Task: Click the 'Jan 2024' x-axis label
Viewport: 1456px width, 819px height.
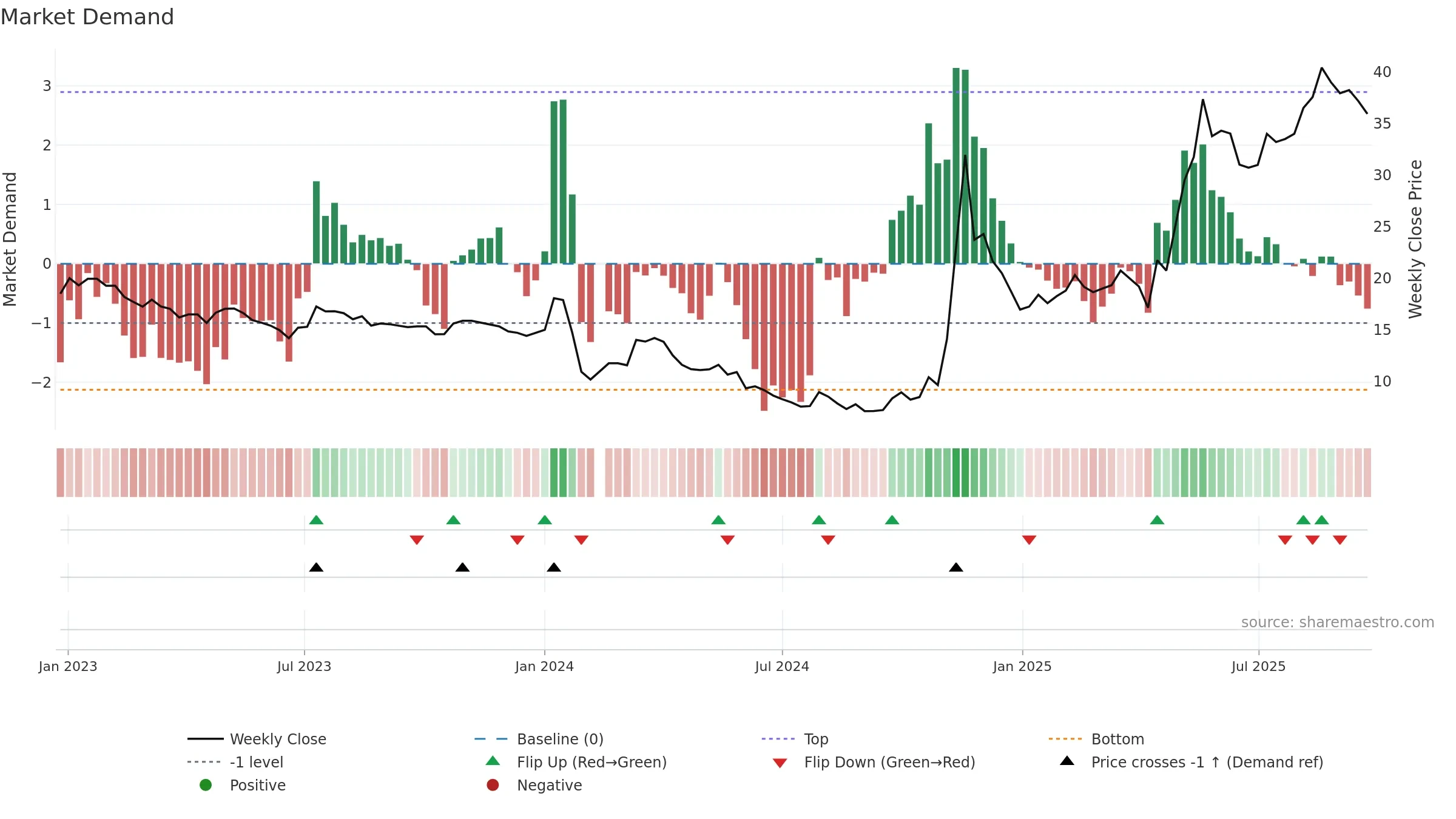Action: pyautogui.click(x=545, y=666)
